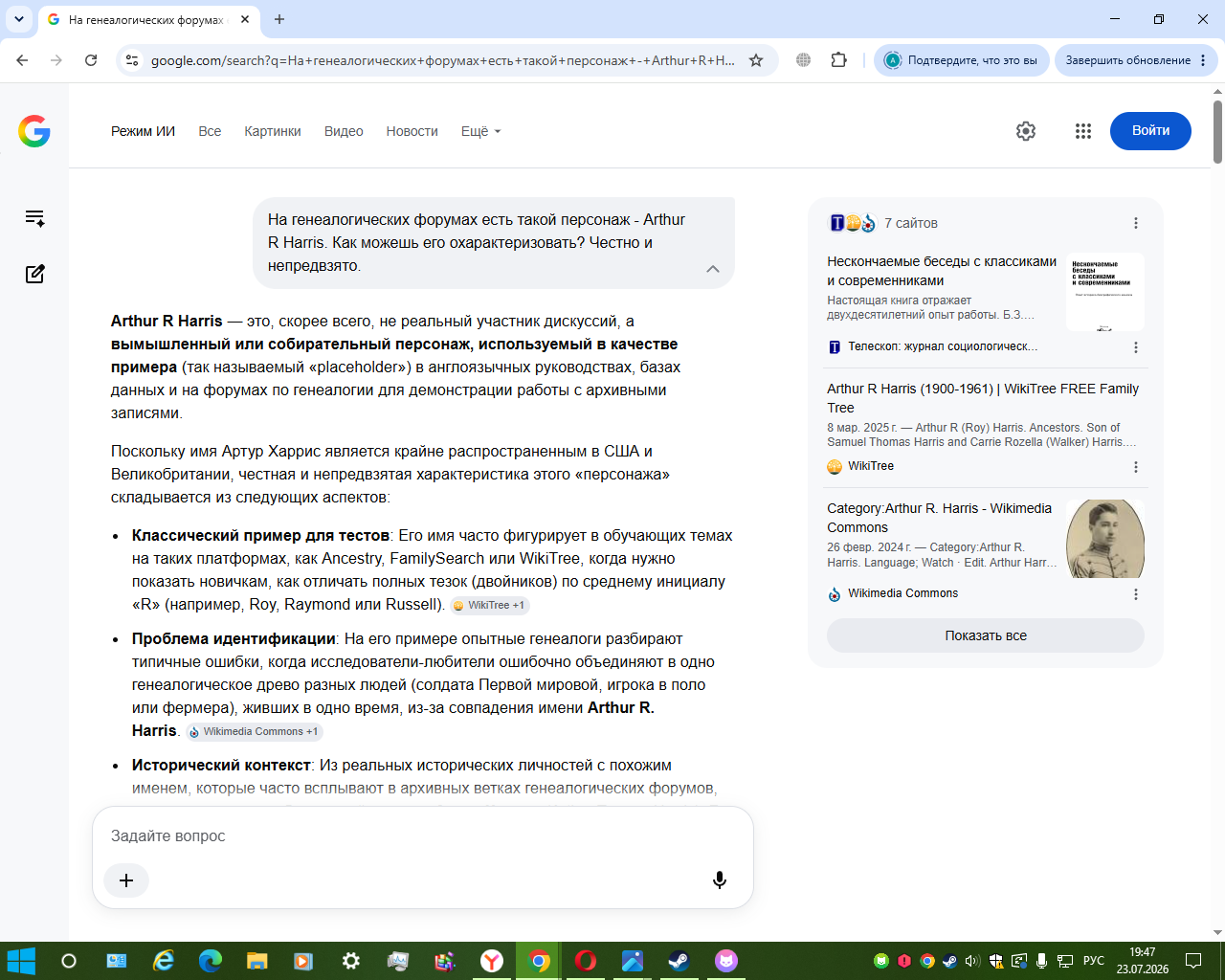
Task: Open options for the WikiTree source
Action: [x=1136, y=467]
